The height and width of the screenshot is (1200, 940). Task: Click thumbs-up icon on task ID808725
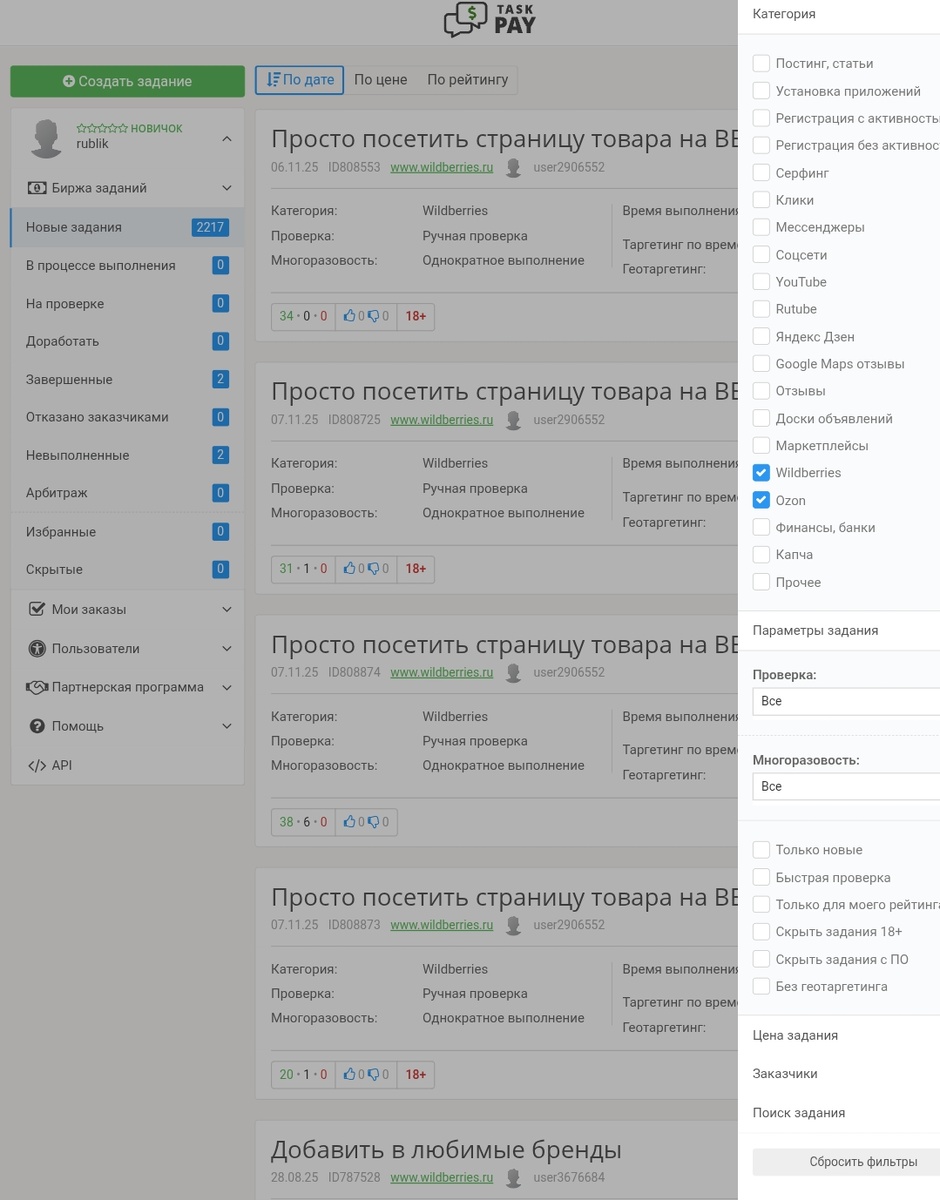coord(349,569)
